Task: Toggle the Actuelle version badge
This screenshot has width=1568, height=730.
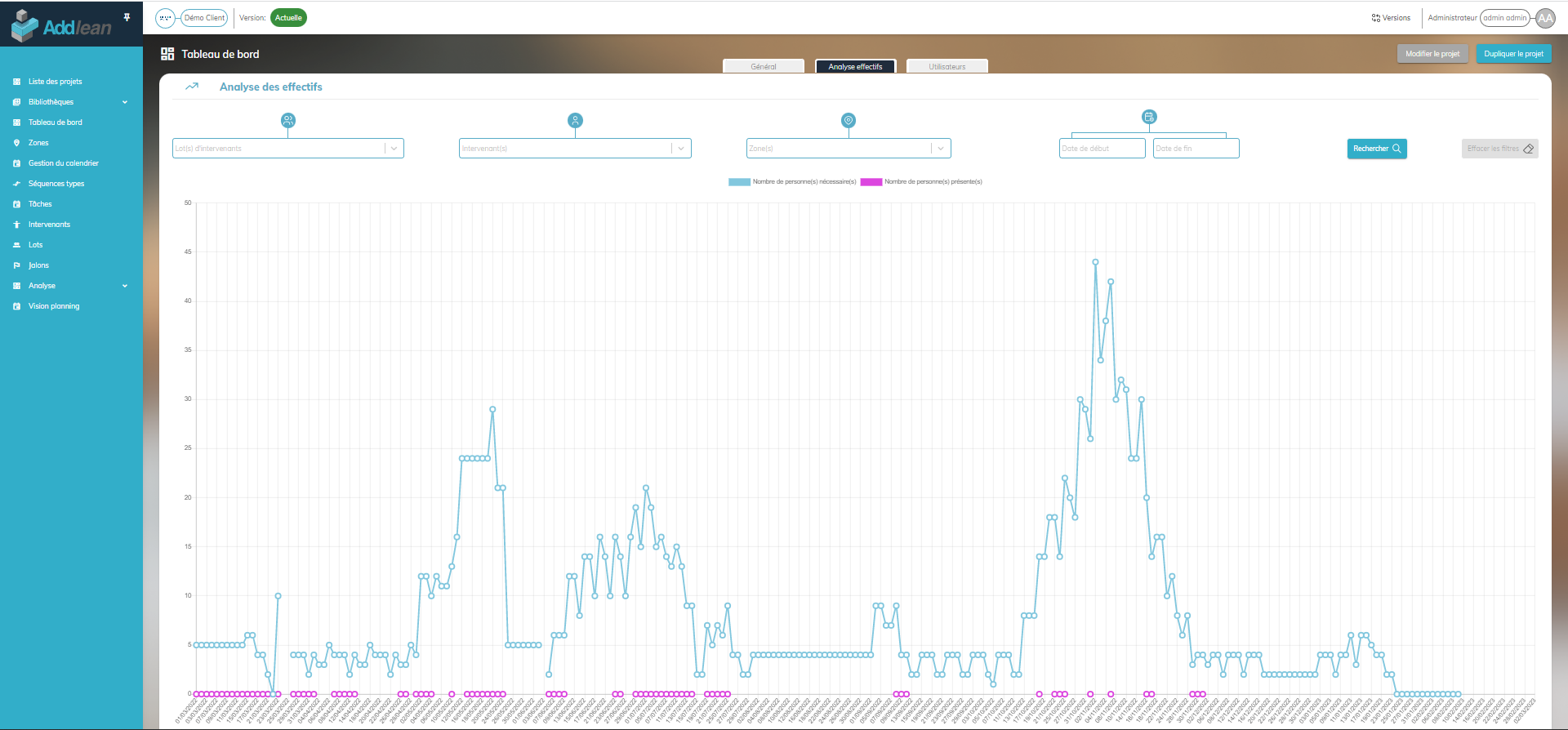Action: click(x=288, y=18)
